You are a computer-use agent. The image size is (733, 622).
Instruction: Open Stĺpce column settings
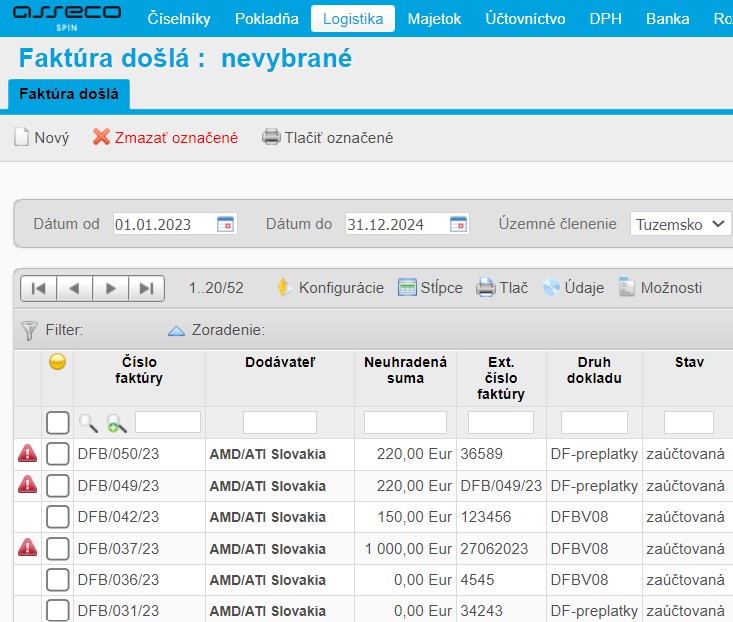point(430,288)
